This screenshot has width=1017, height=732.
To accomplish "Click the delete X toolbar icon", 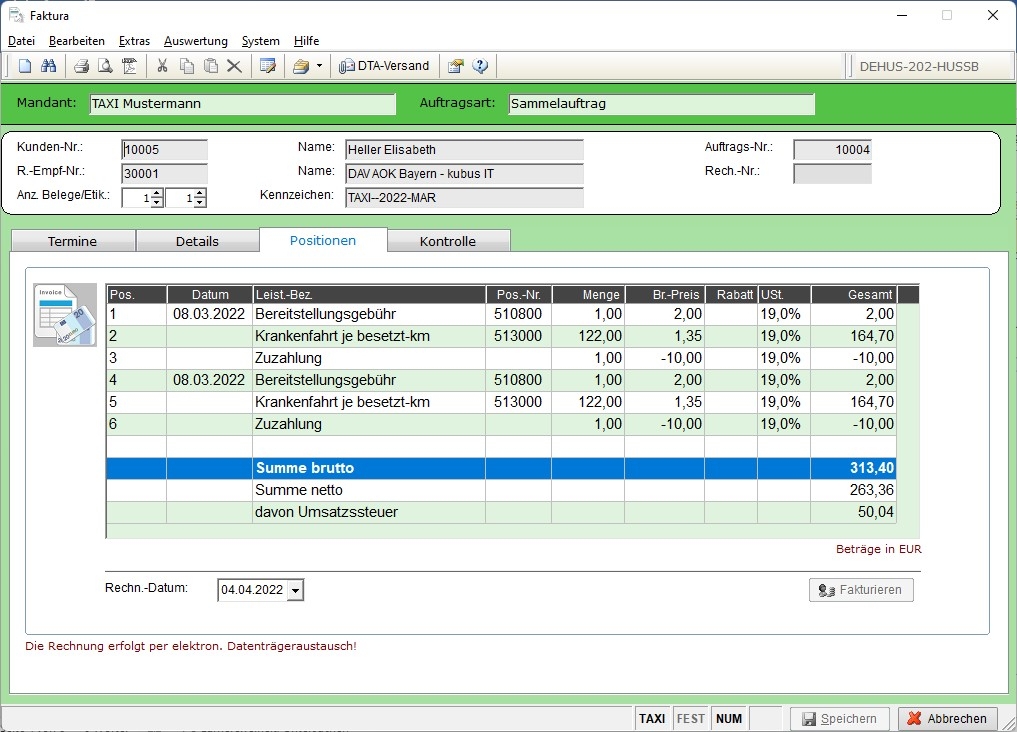I will pyautogui.click(x=234, y=66).
